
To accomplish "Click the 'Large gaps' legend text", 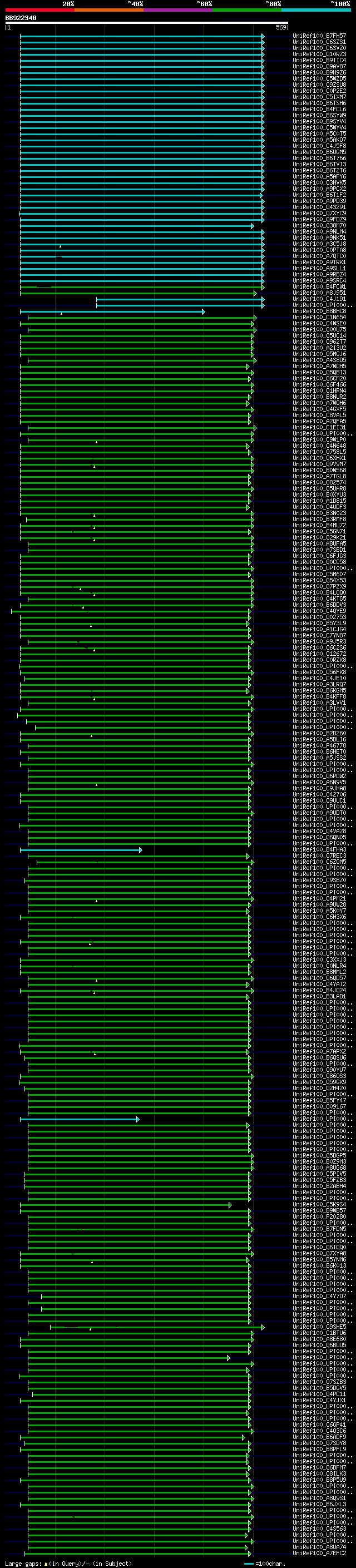I will coord(24,1563).
